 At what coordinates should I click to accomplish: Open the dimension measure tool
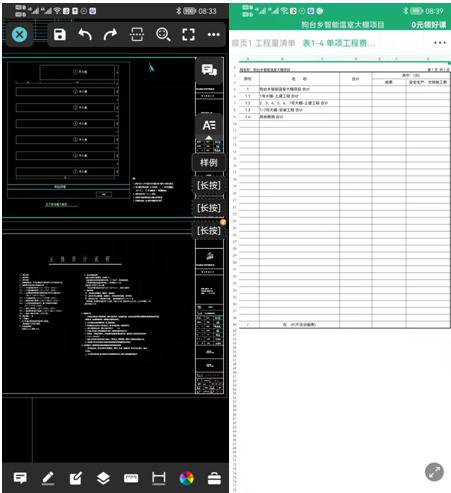click(x=159, y=478)
